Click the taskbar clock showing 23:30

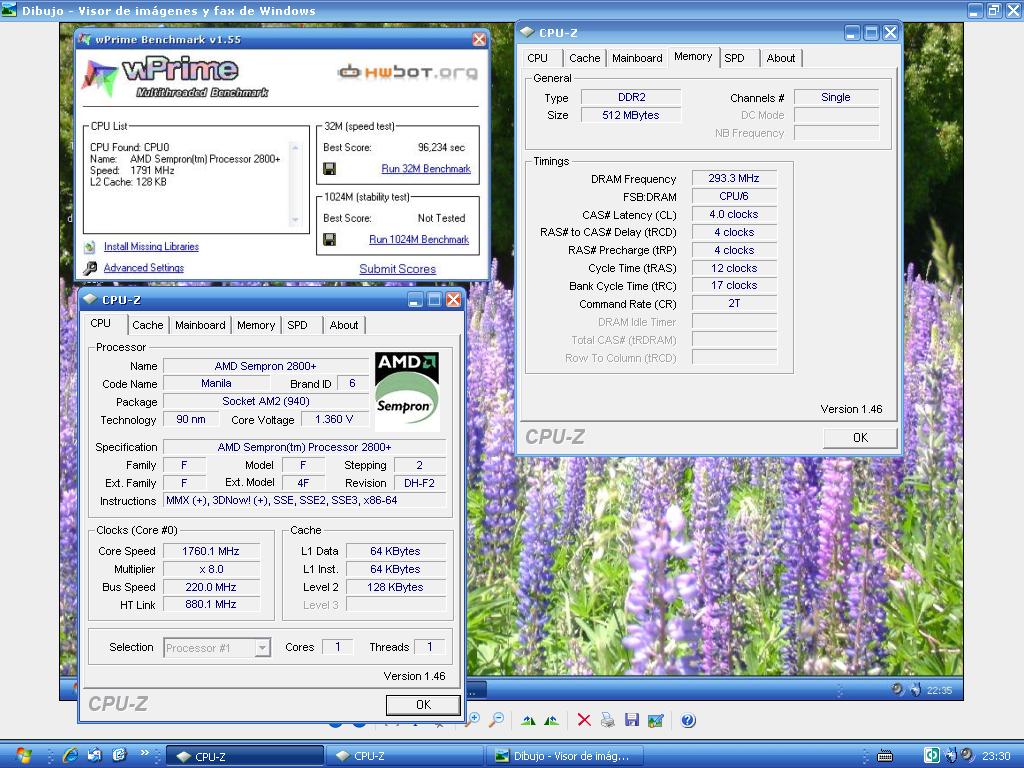[996, 756]
